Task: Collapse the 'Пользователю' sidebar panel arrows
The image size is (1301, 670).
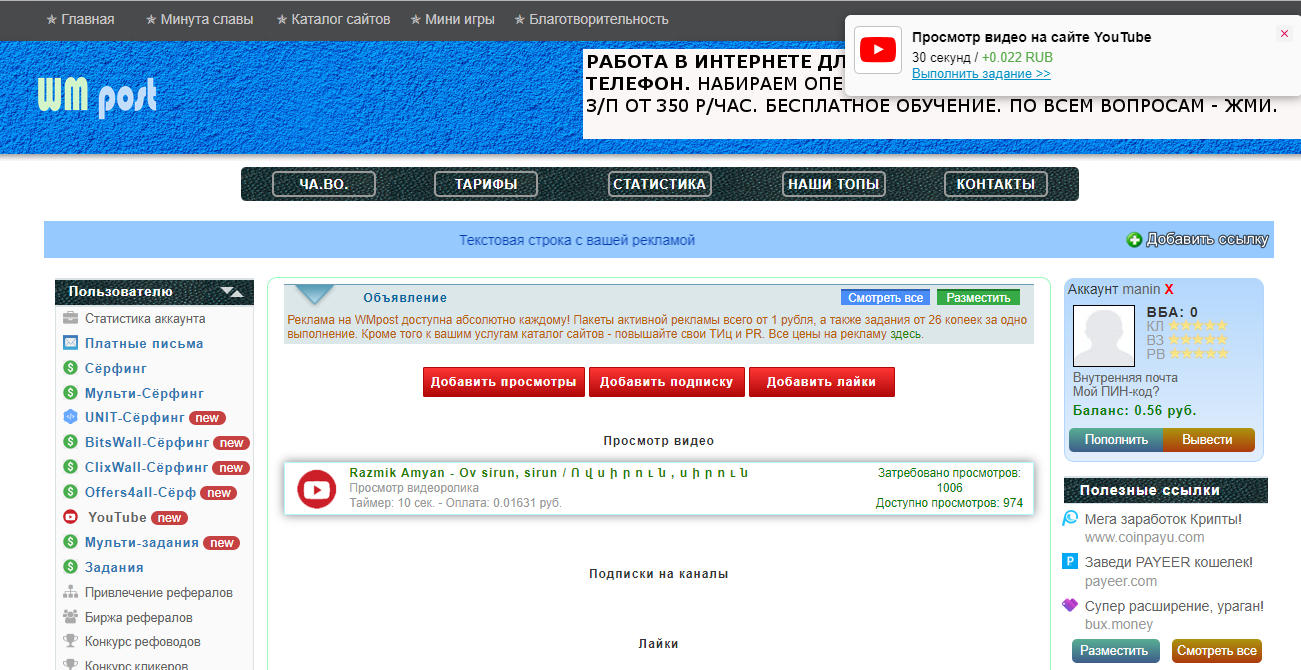Action: pos(232,292)
